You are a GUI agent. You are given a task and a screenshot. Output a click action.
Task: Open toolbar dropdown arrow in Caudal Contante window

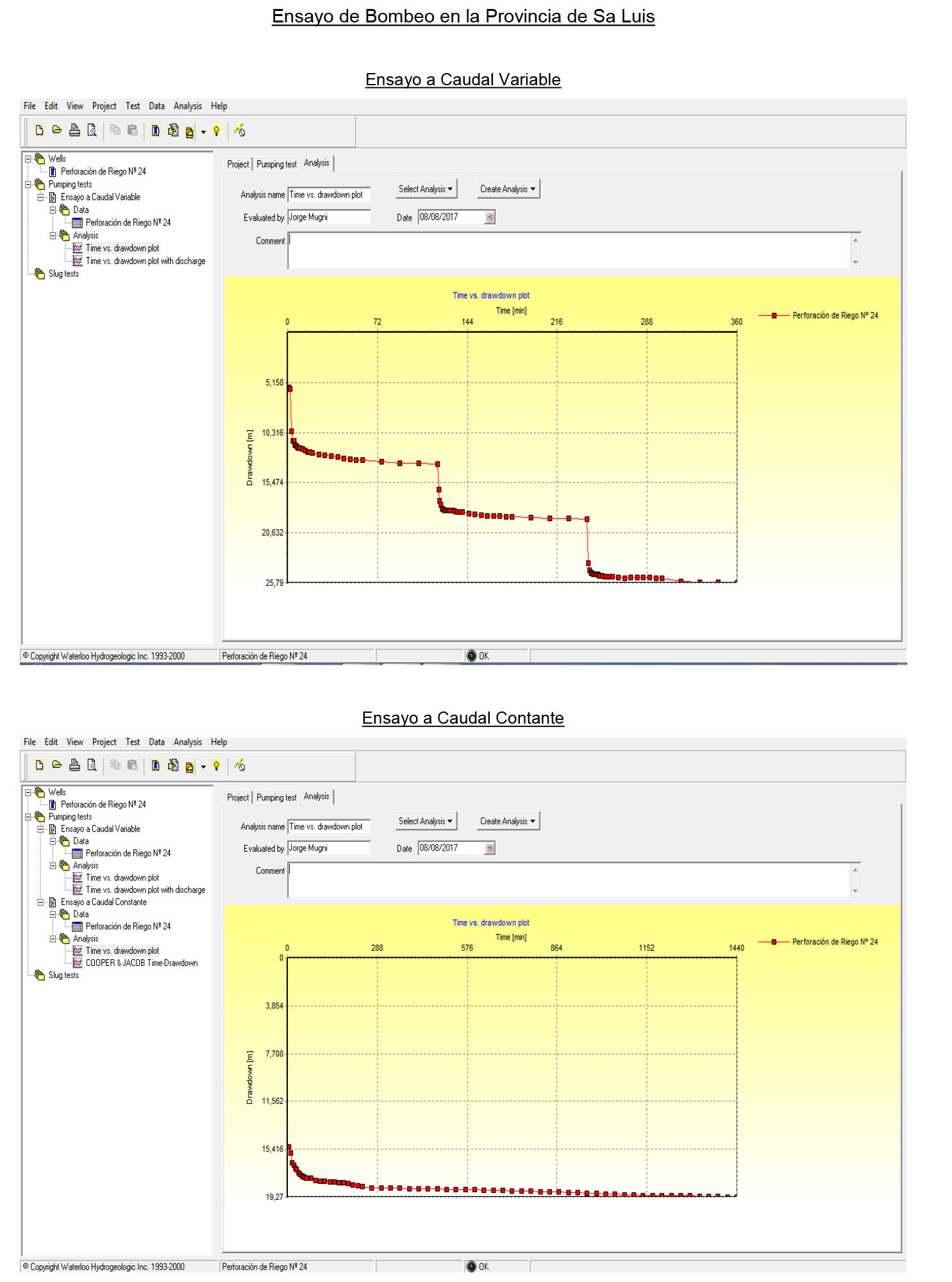pos(203,767)
